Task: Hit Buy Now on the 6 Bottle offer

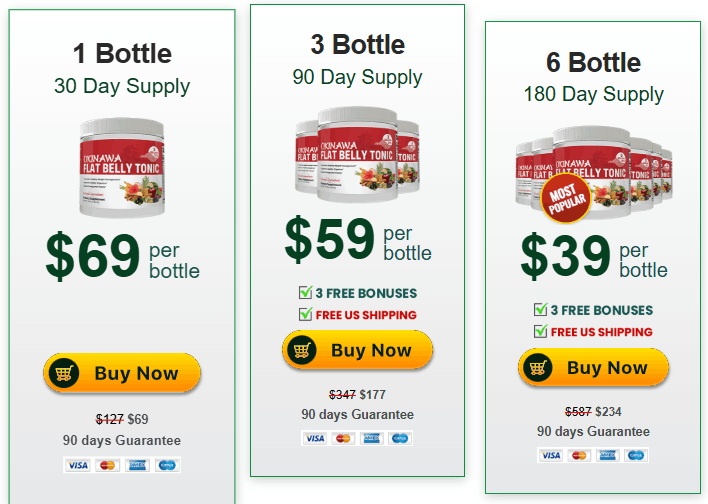Action: coord(594,368)
